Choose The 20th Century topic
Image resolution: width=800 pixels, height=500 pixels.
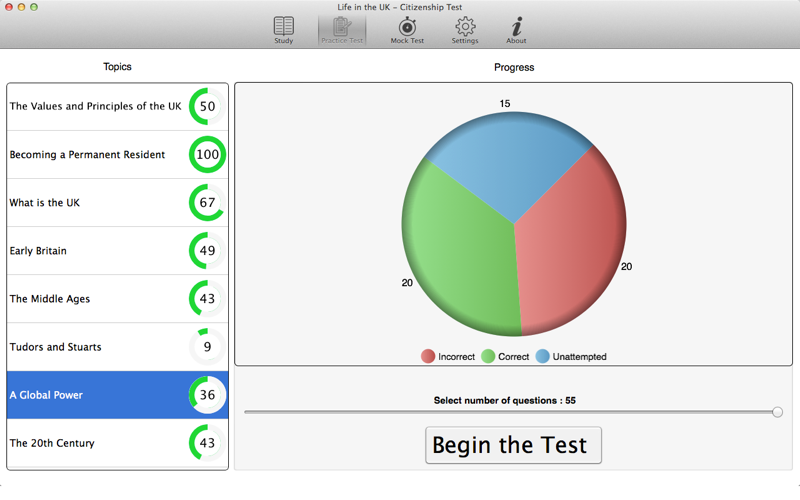click(117, 443)
